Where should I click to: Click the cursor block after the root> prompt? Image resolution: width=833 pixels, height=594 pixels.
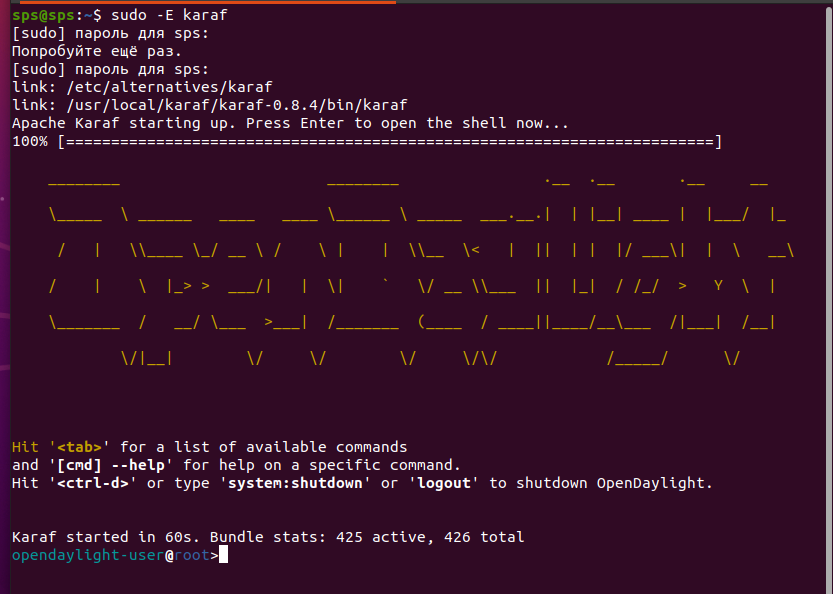point(223,555)
